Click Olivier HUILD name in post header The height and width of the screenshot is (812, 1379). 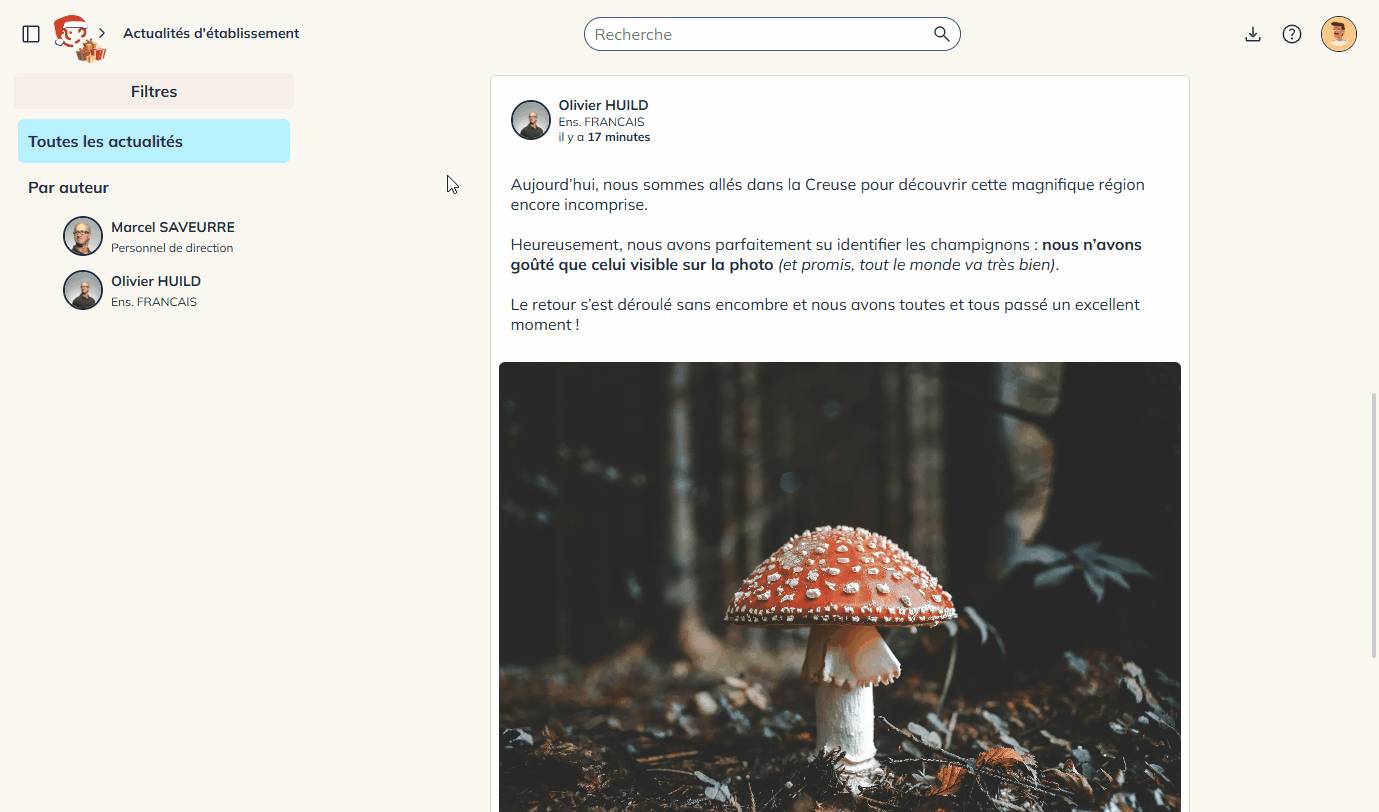[603, 105]
